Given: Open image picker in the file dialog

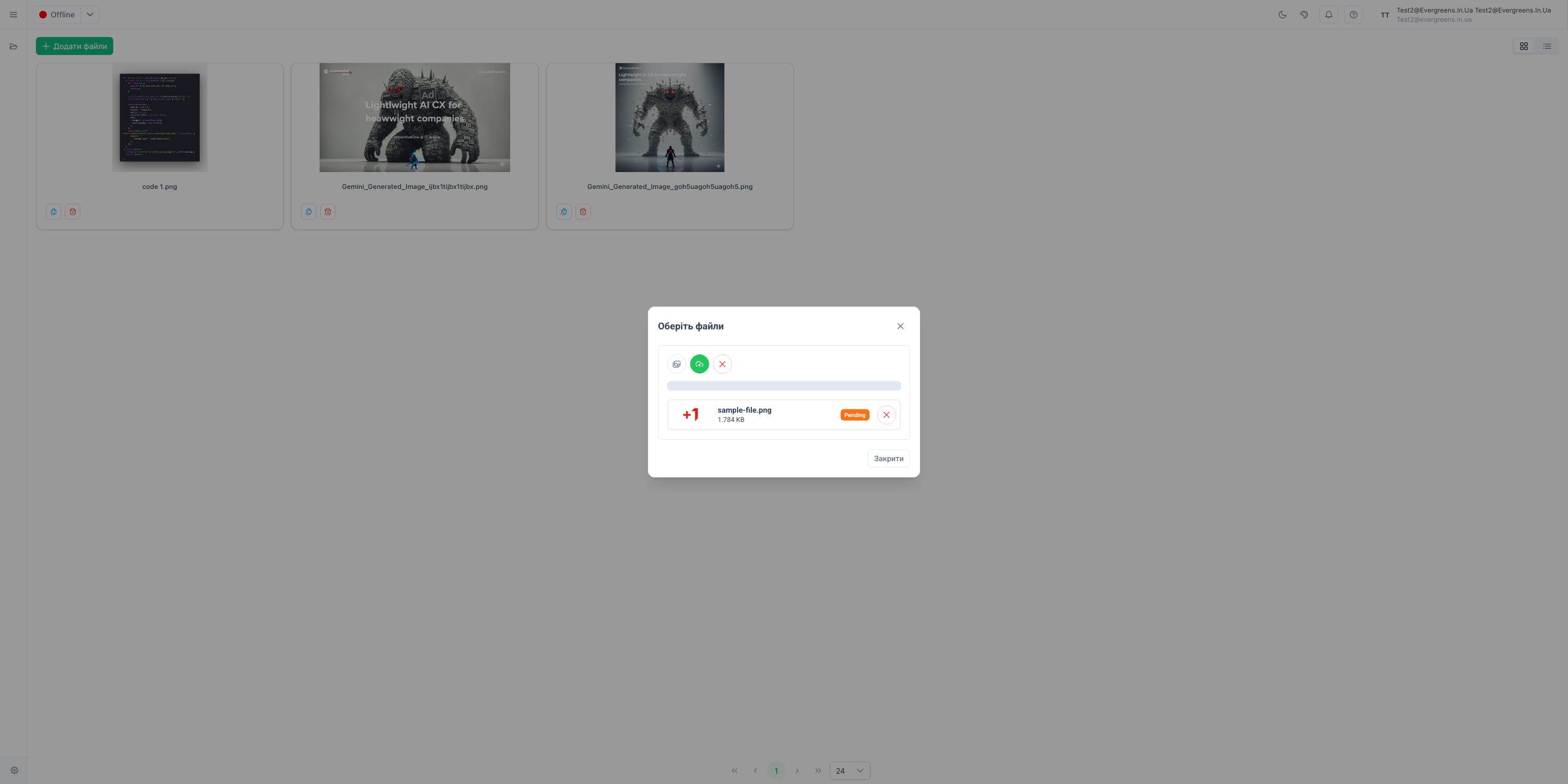Looking at the screenshot, I should click(676, 363).
